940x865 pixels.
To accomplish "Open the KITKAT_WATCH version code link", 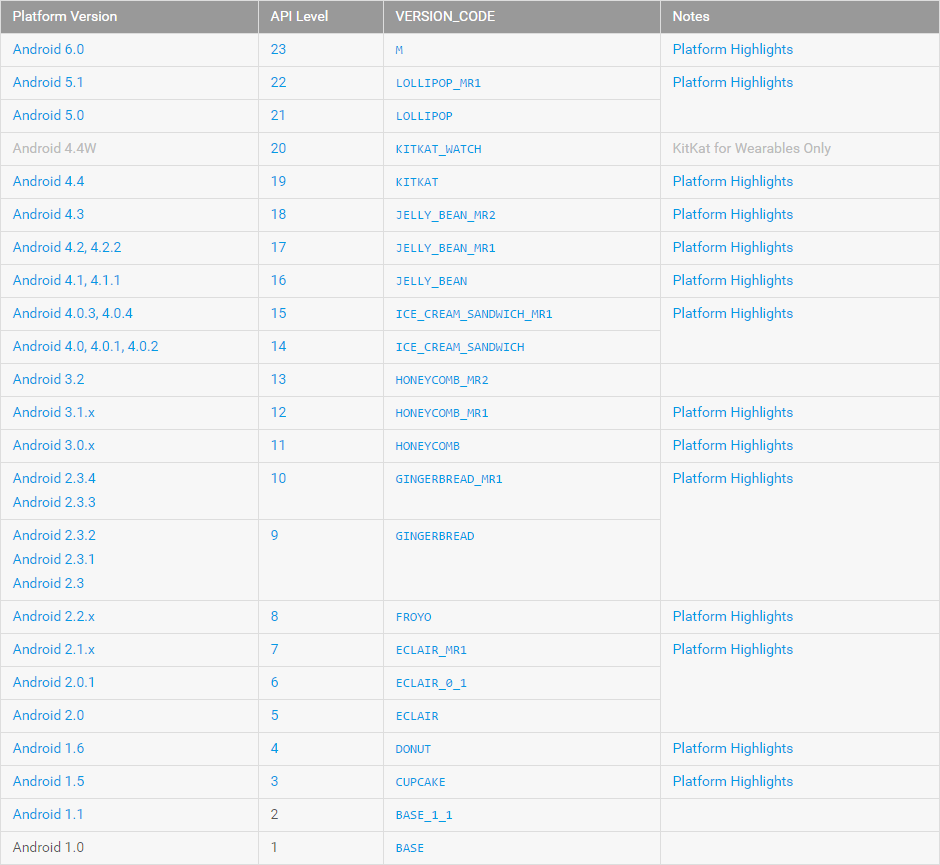I will pos(438,149).
